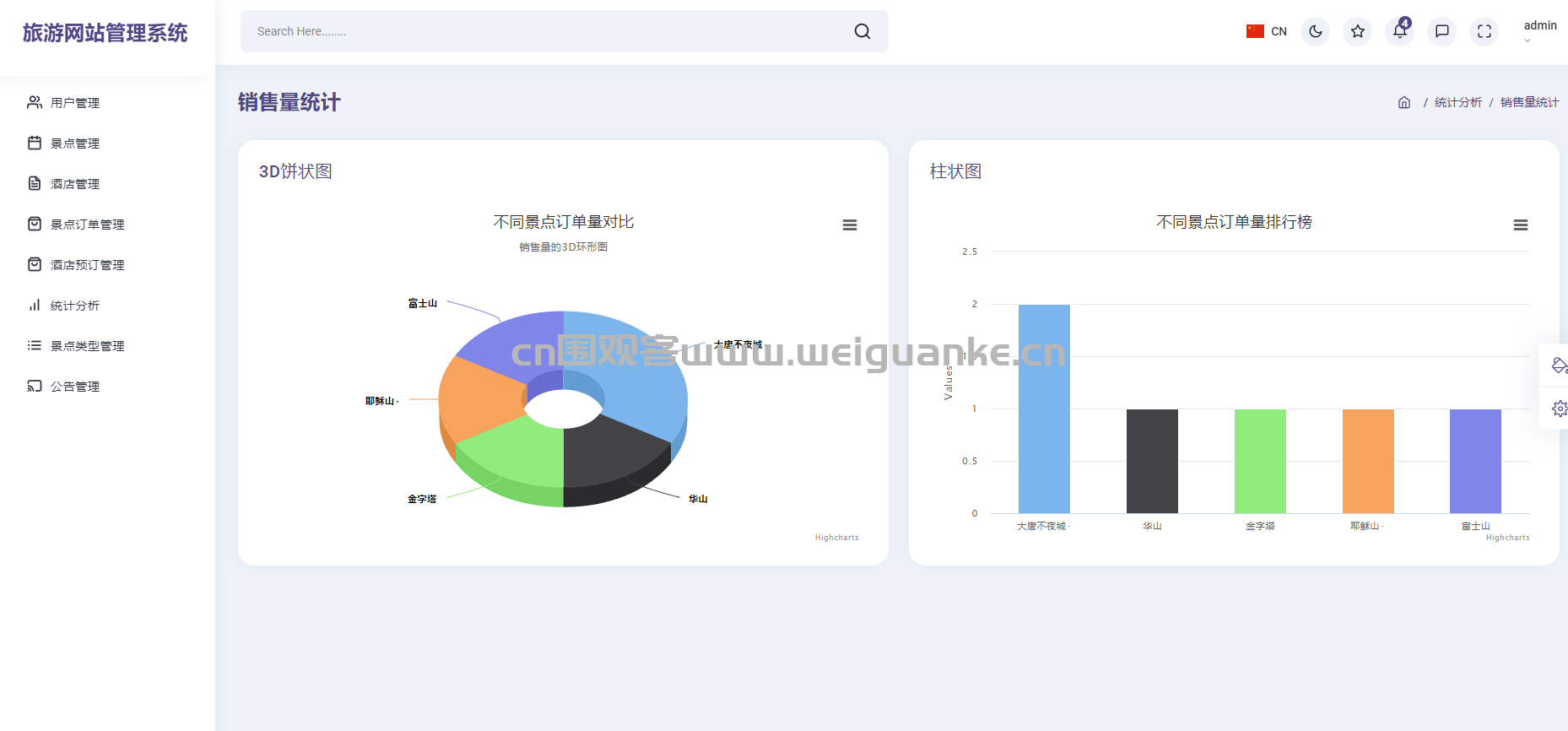The height and width of the screenshot is (731, 1568).
Task: Go to home via breadcrumb house icon
Action: click(1404, 102)
